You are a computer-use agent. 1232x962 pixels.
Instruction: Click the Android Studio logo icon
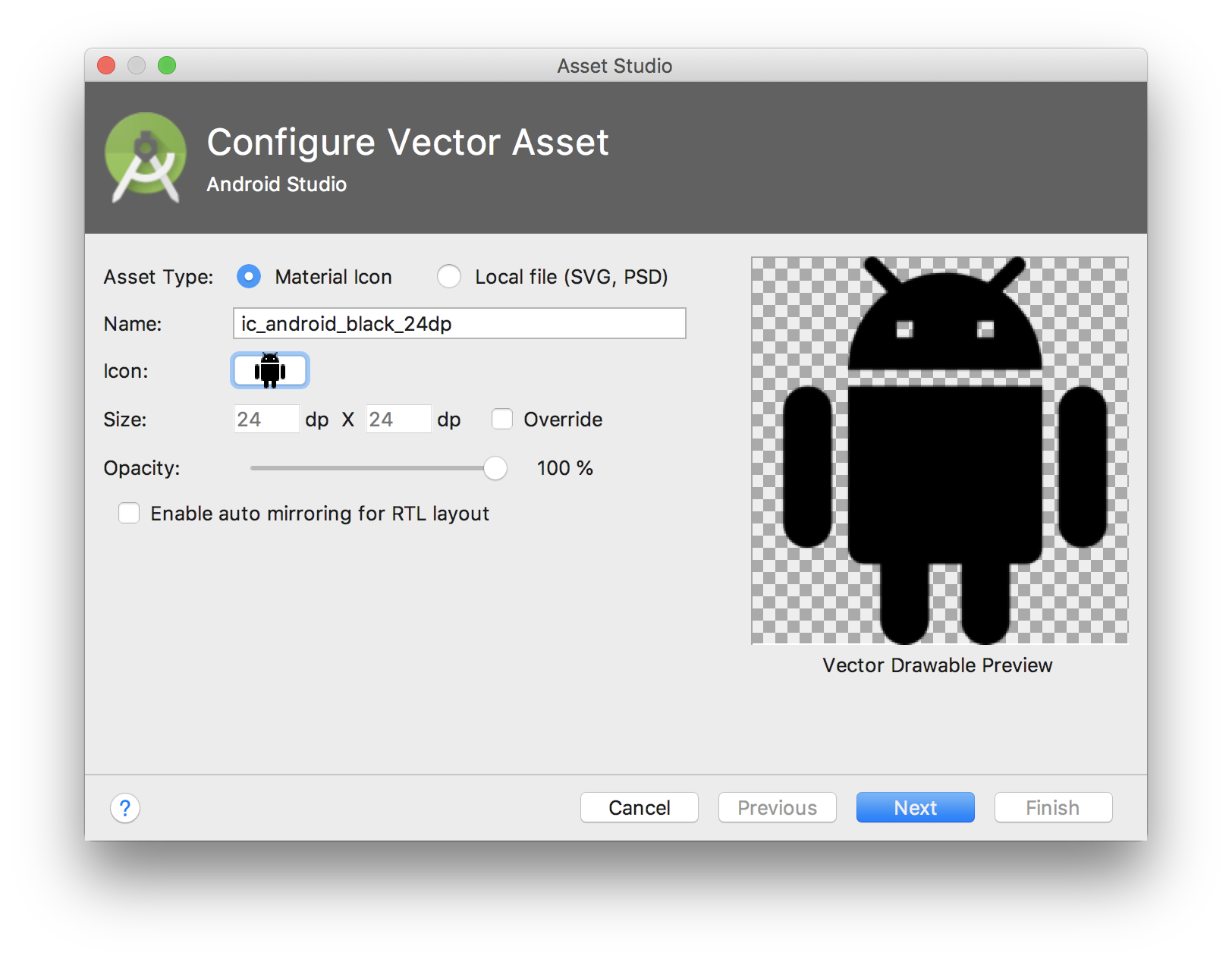coord(146,158)
